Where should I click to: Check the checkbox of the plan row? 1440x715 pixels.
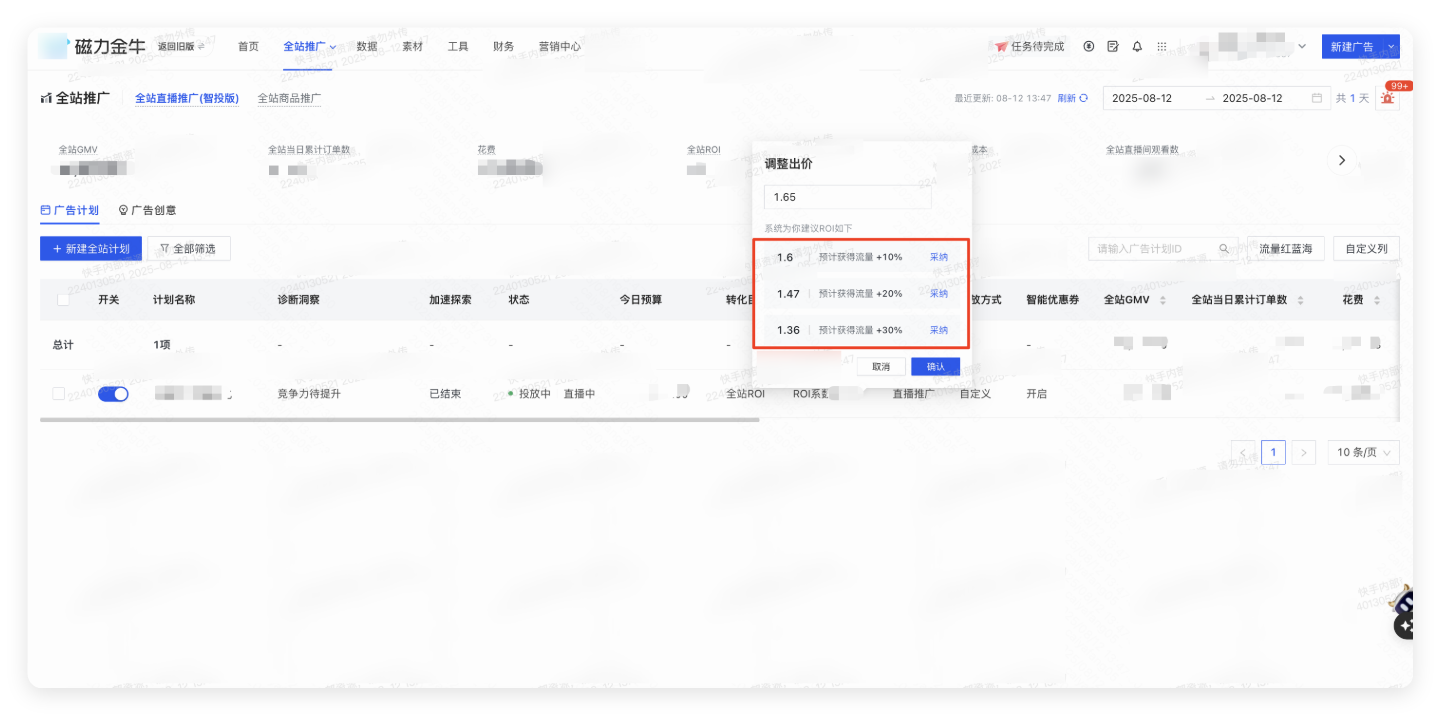58,394
